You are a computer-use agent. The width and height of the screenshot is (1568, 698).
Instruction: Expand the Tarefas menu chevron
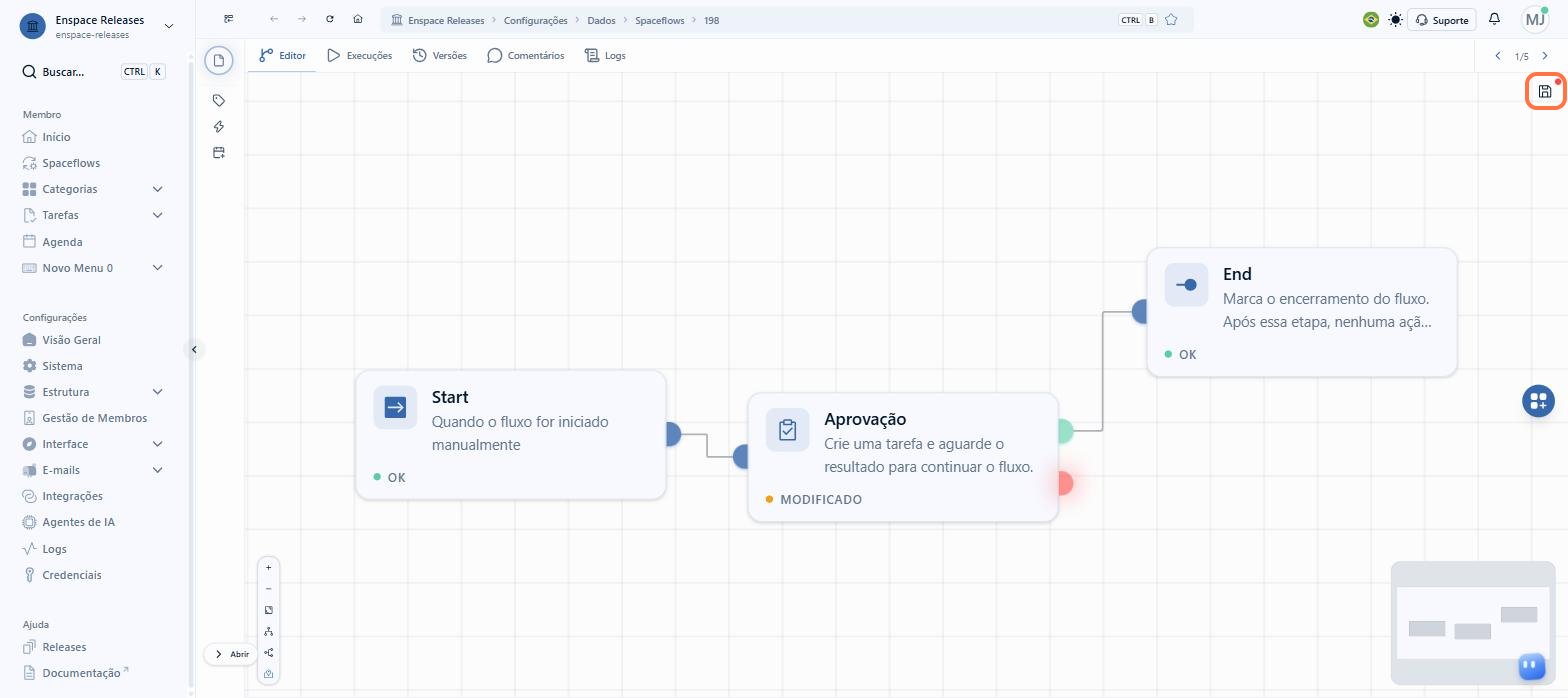coord(157,215)
